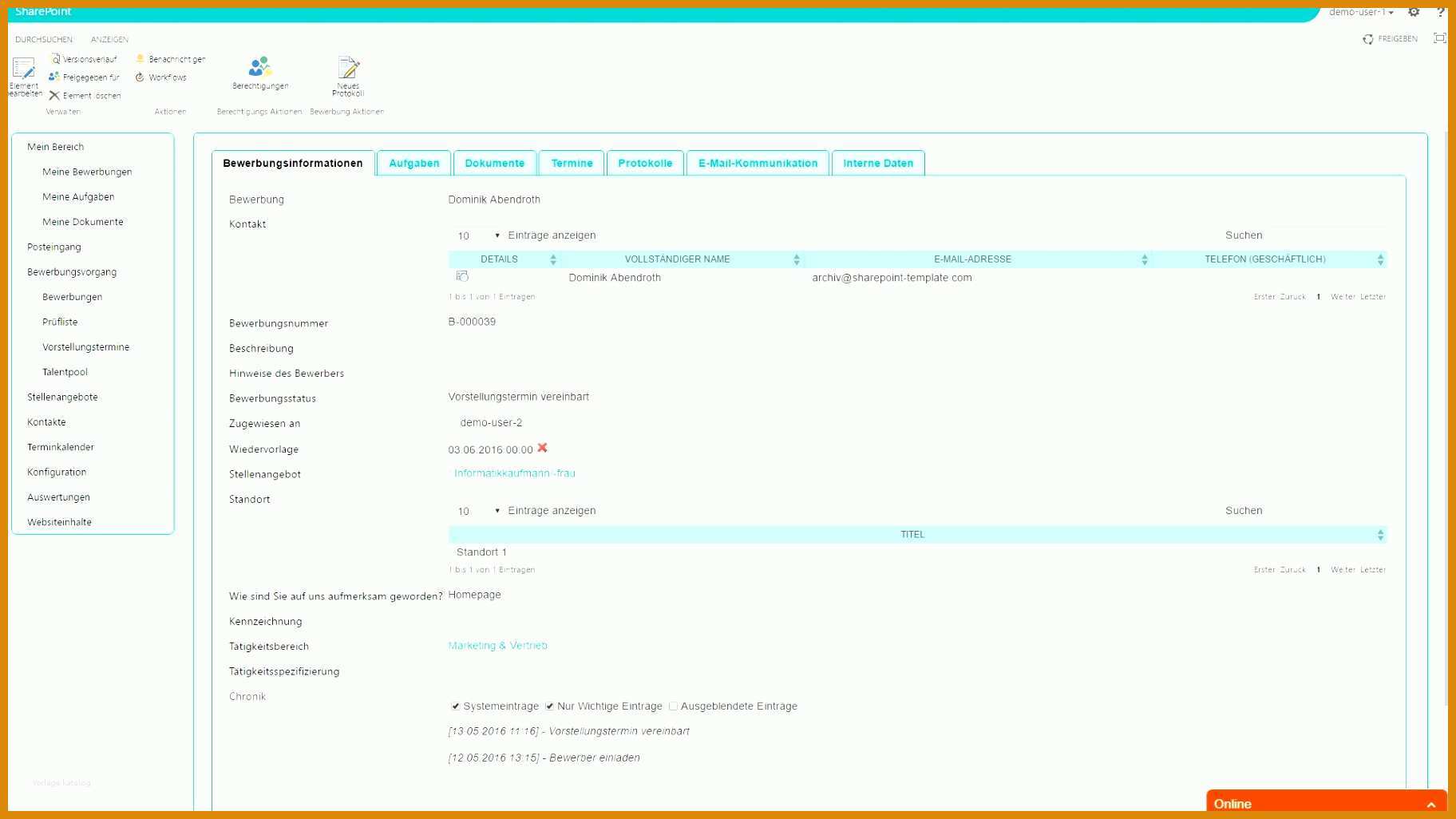1456x819 pixels.
Task: Open the contact details icon for Dominik Abendroth
Action: (x=462, y=276)
